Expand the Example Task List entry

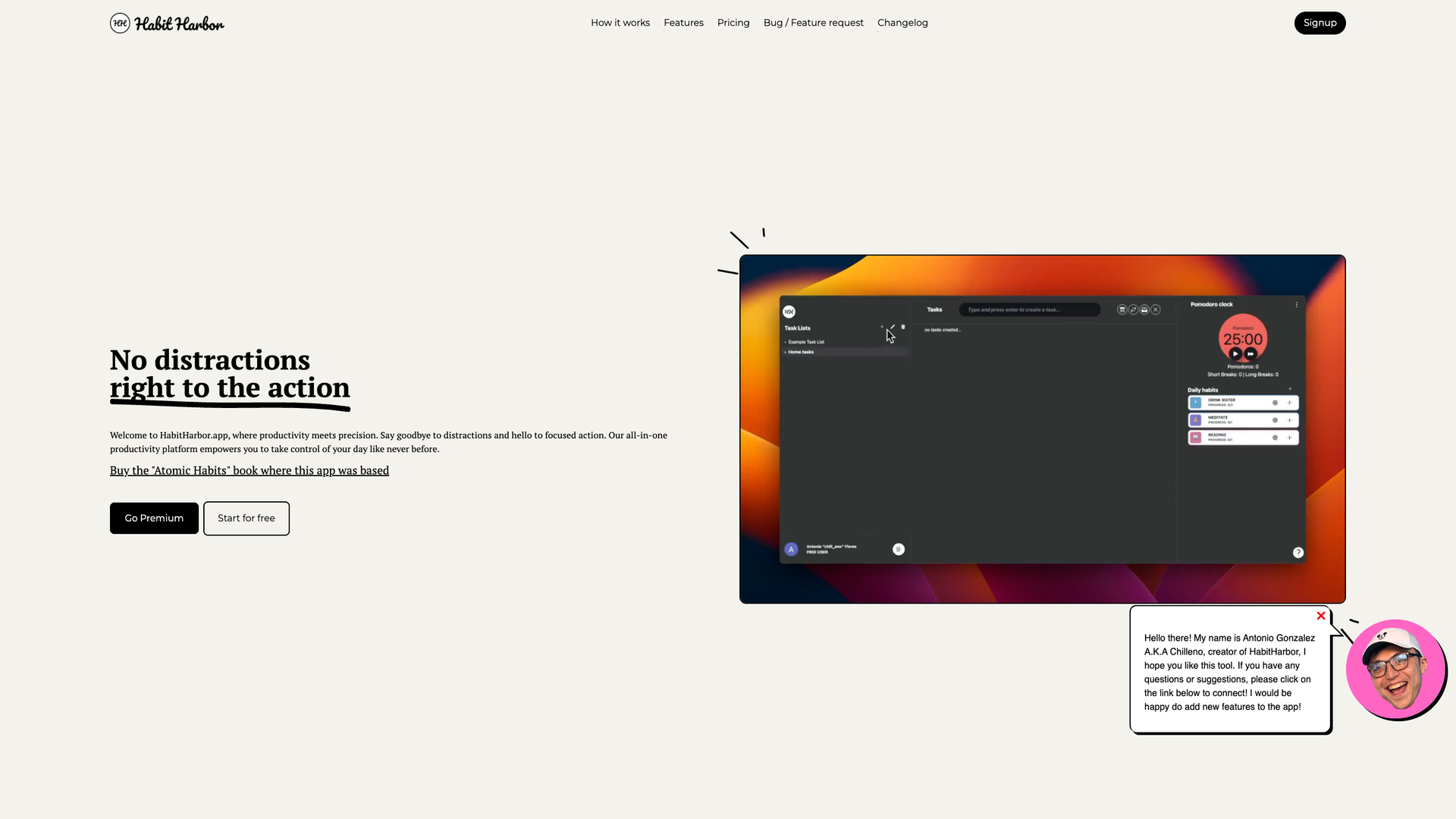coord(806,342)
